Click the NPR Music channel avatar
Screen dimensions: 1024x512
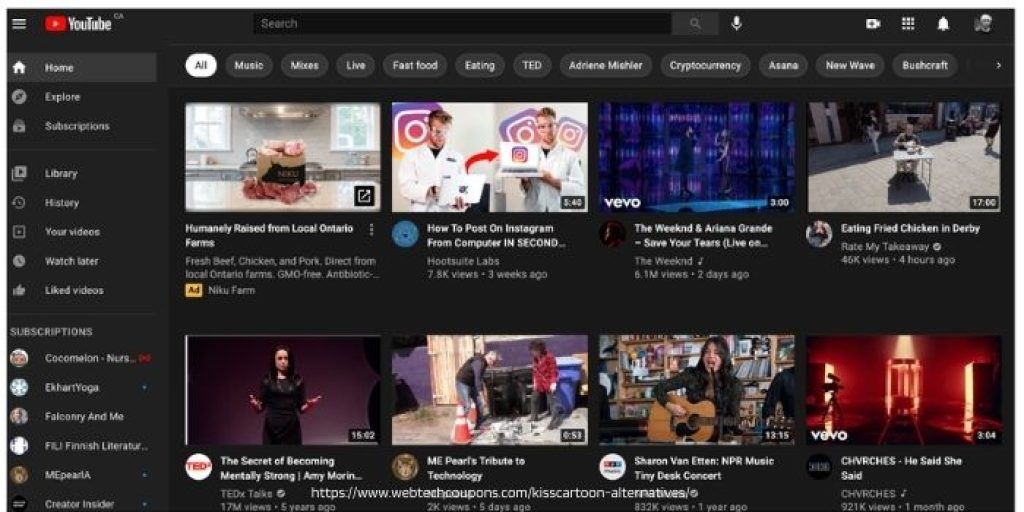(613, 467)
